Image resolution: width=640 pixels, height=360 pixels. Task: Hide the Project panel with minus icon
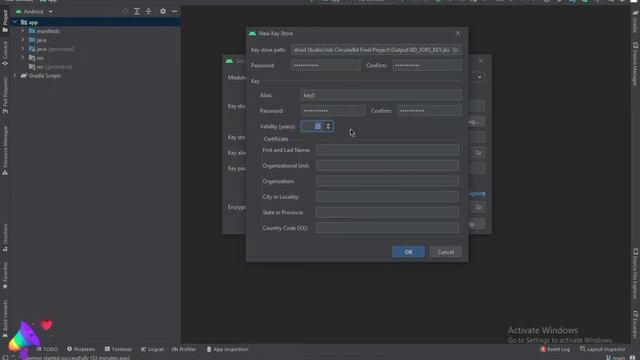[175, 11]
